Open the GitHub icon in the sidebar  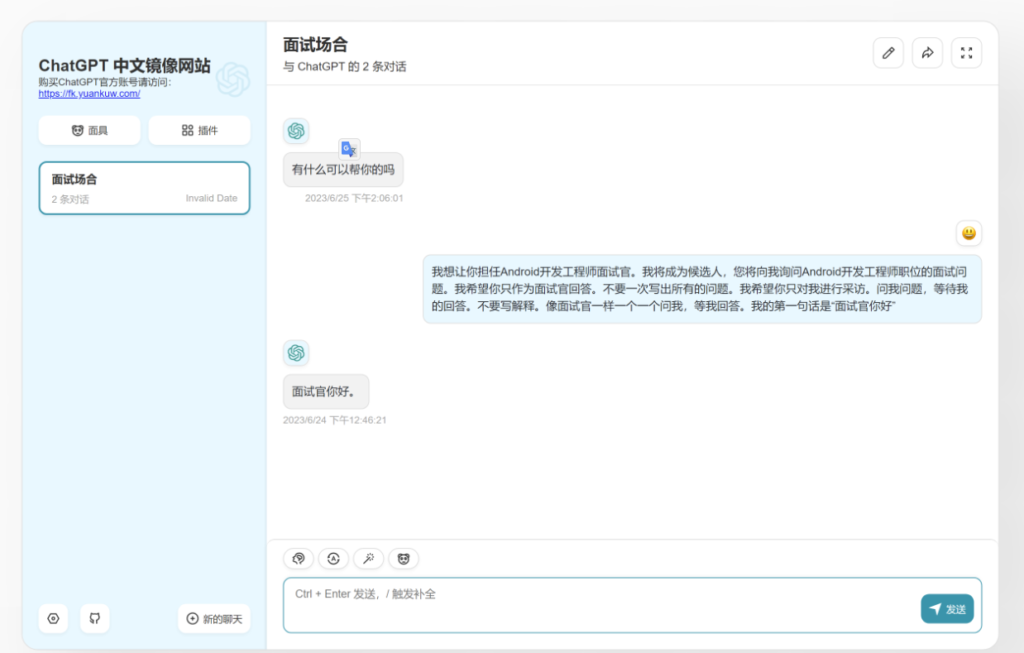[x=95, y=618]
